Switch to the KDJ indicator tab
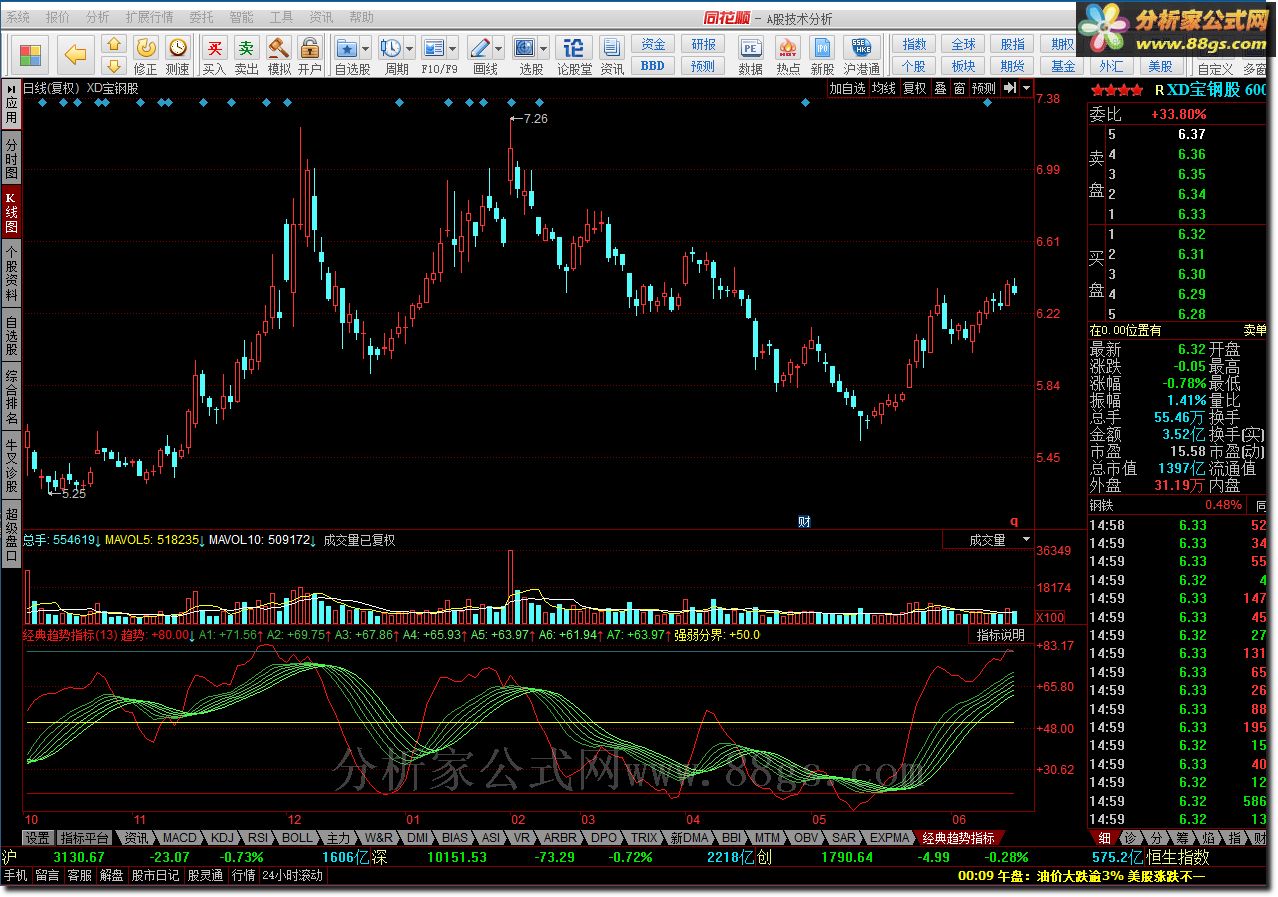The width and height of the screenshot is (1278, 897). (x=222, y=838)
